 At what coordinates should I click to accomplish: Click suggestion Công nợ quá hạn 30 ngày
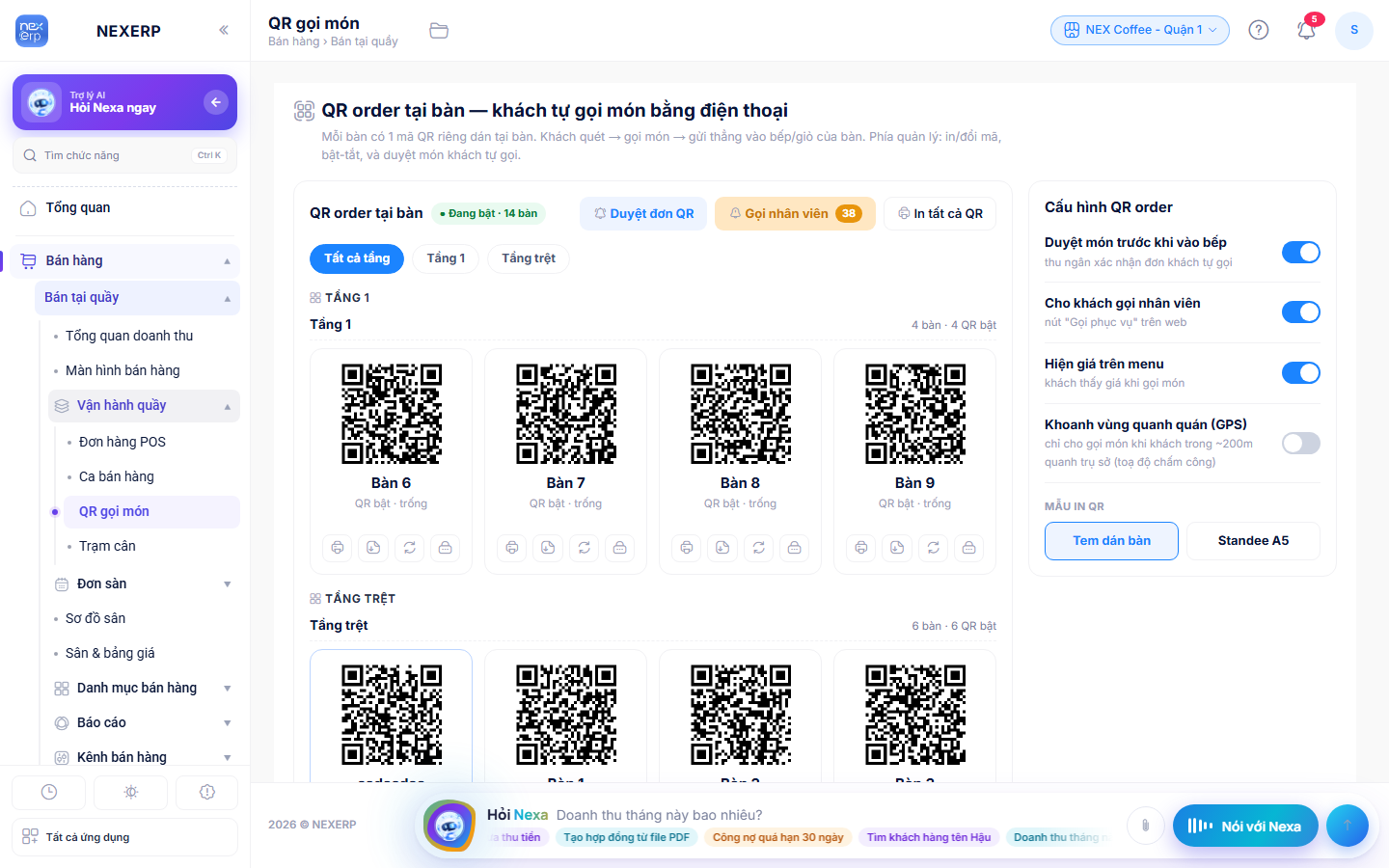coord(777,837)
